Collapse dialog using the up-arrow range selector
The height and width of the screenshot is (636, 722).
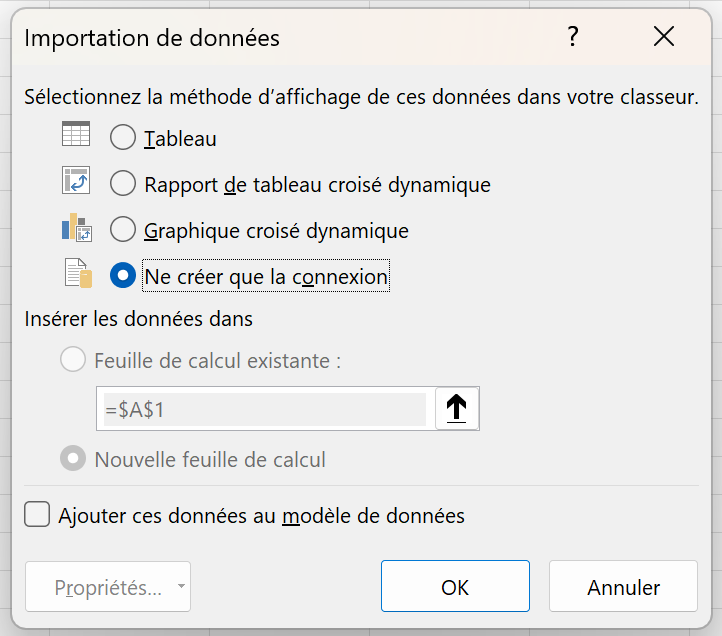click(x=456, y=408)
